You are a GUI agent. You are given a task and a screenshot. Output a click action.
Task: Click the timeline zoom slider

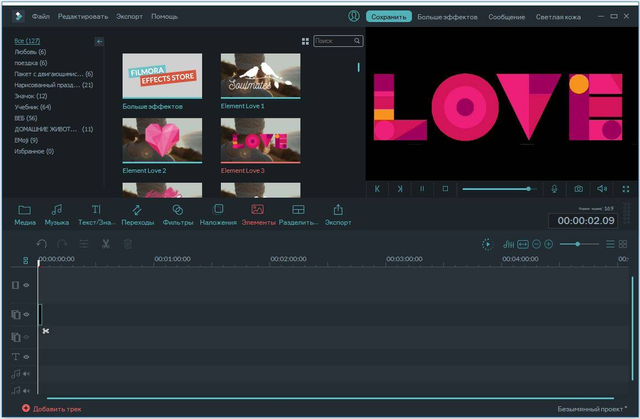(579, 244)
